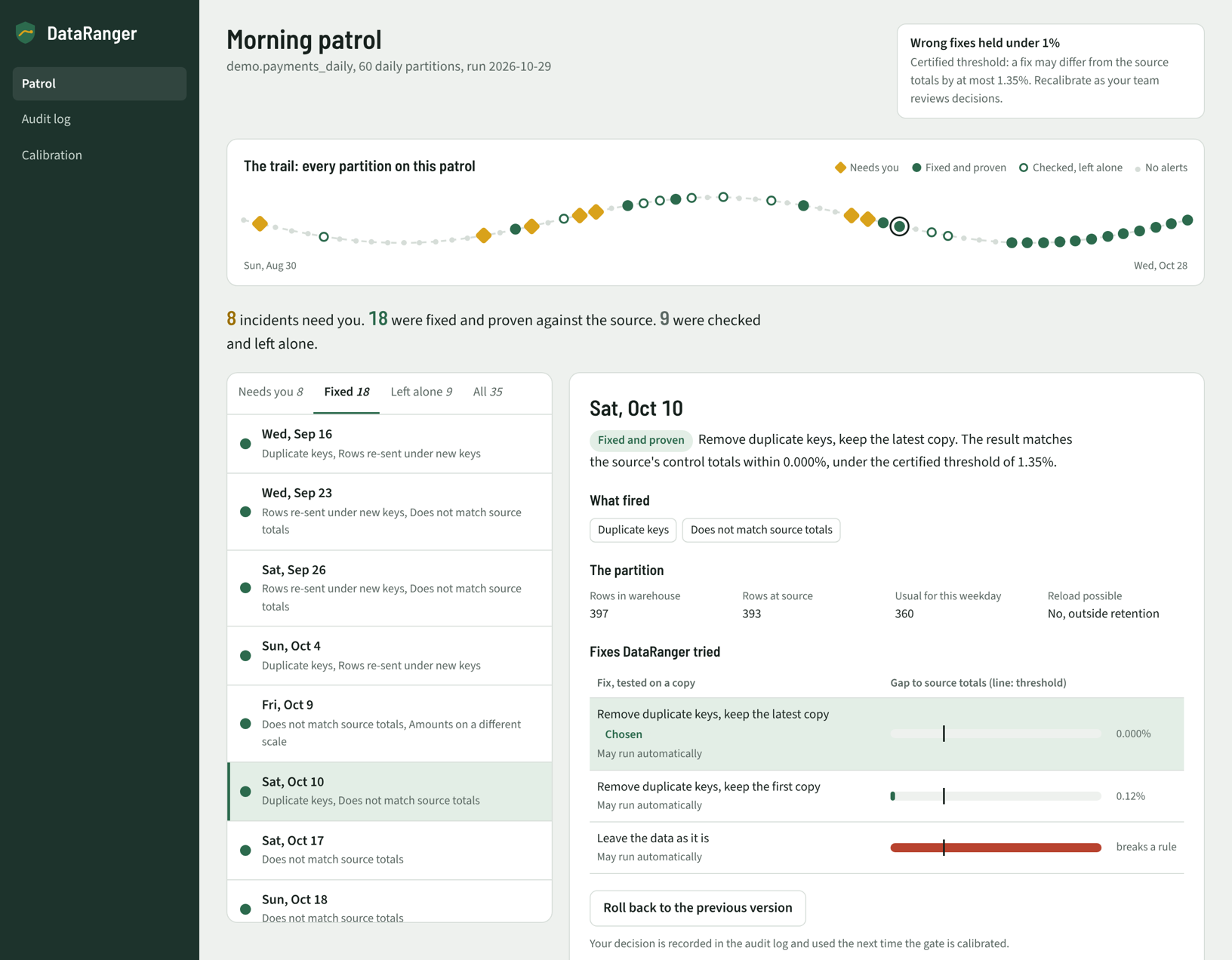Screen dimensions: 1232x960
Task: Click the Does not match source totals chip
Action: point(761,530)
